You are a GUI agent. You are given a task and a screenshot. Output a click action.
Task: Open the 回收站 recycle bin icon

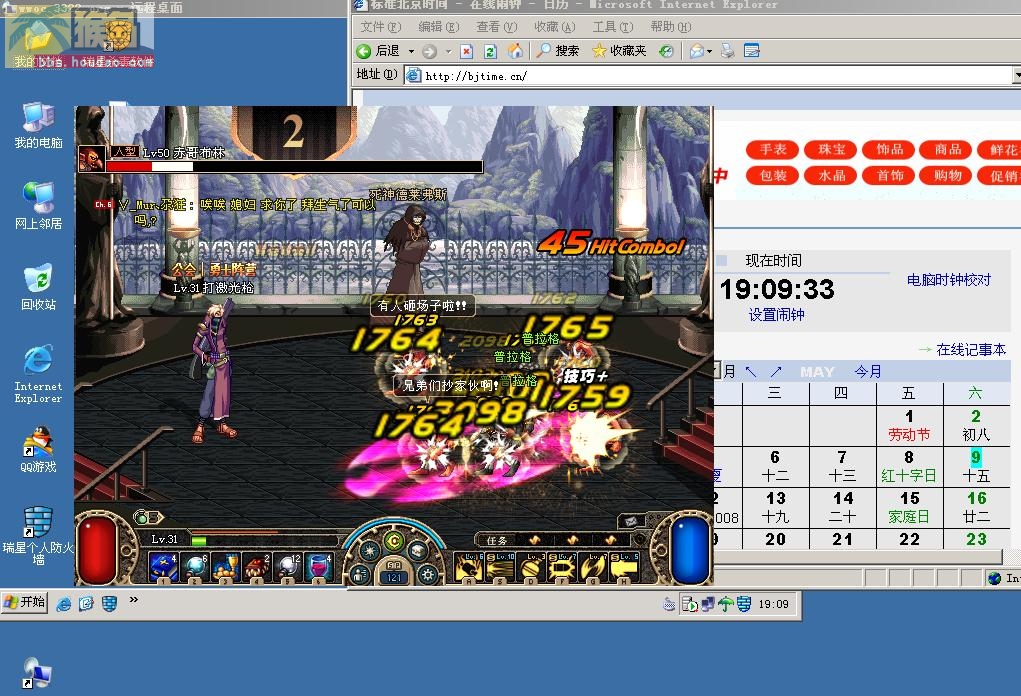pos(38,287)
